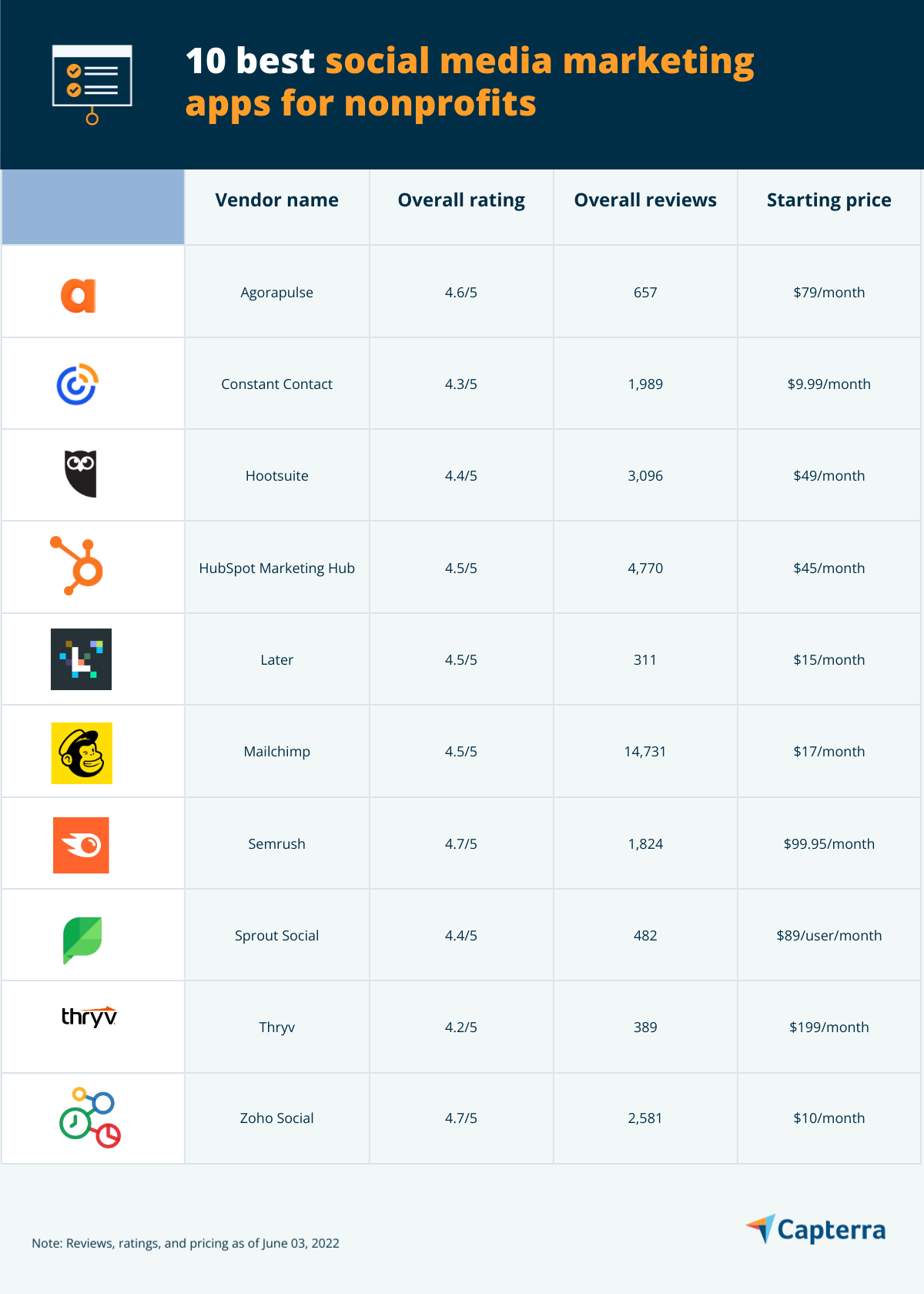Select the Zoho Social logo icon
This screenshot has height=1294, width=924.
(90, 1118)
